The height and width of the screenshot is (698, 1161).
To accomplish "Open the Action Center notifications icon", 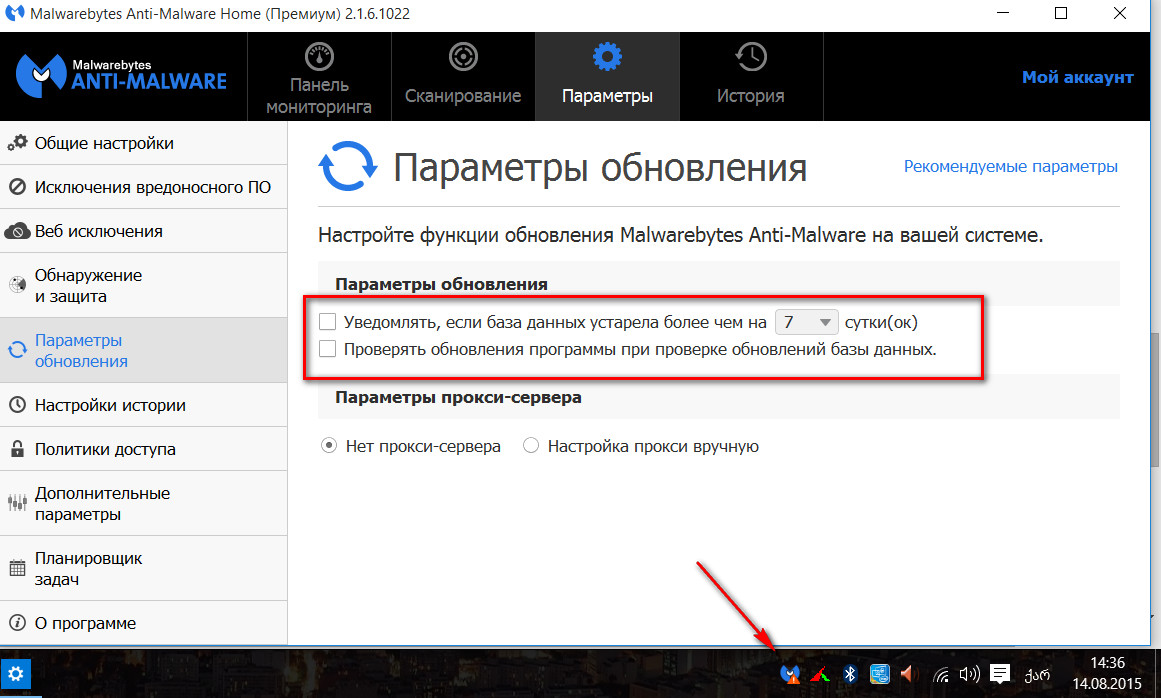I will [x=1000, y=674].
